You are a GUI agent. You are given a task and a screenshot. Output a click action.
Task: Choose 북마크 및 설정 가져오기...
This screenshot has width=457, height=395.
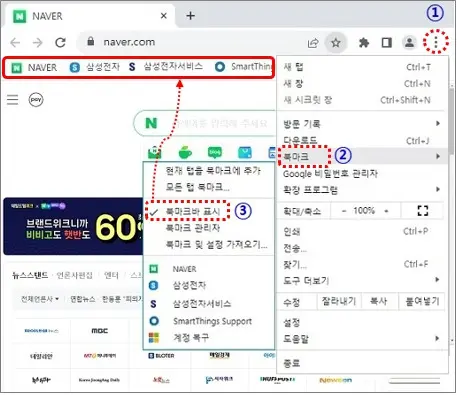209,245
